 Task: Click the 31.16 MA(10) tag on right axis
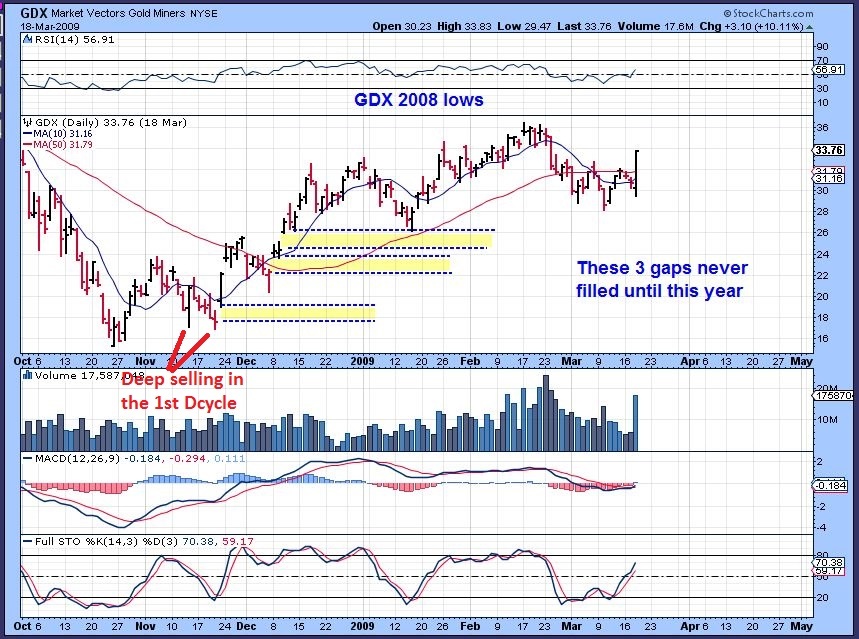tap(829, 179)
